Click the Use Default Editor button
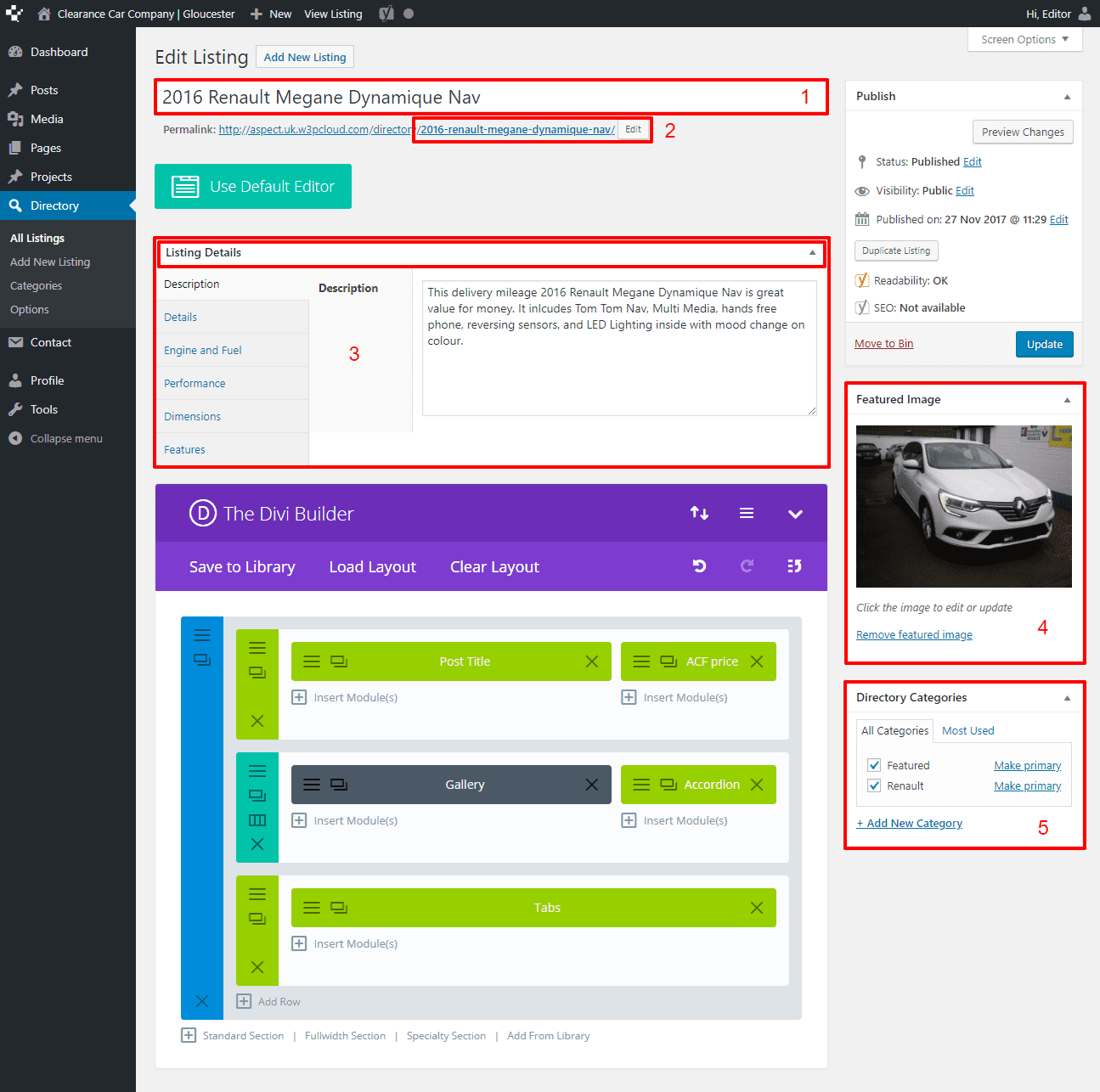The width and height of the screenshot is (1100, 1092). (253, 186)
